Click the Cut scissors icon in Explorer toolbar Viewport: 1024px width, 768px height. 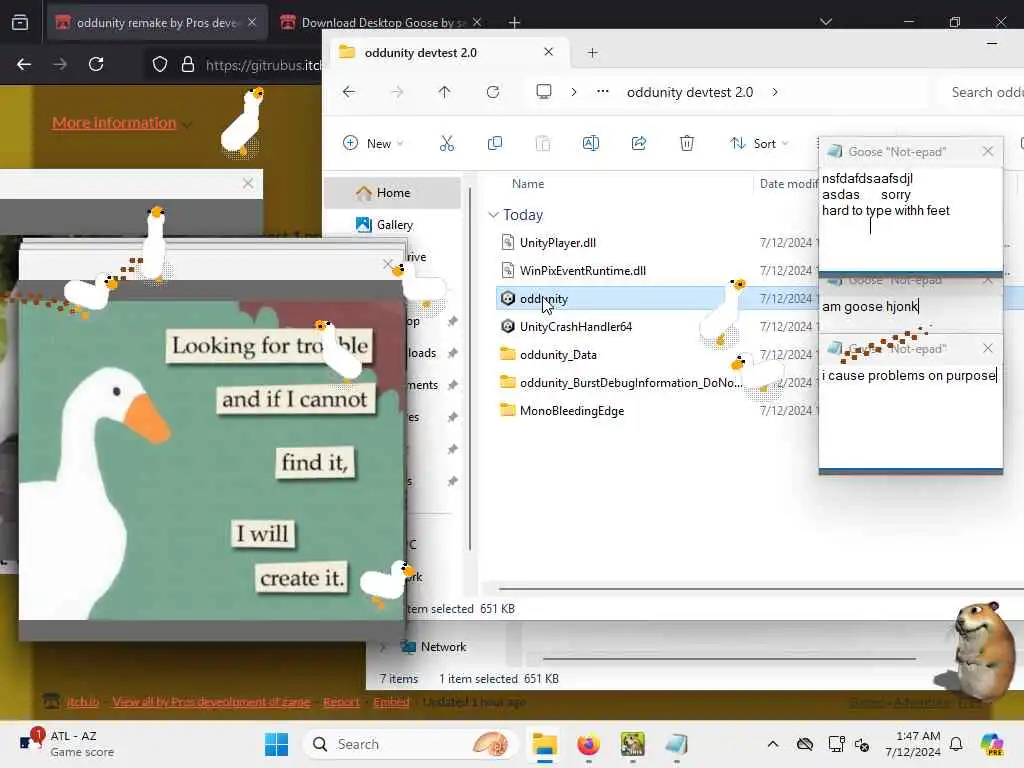coord(447,144)
